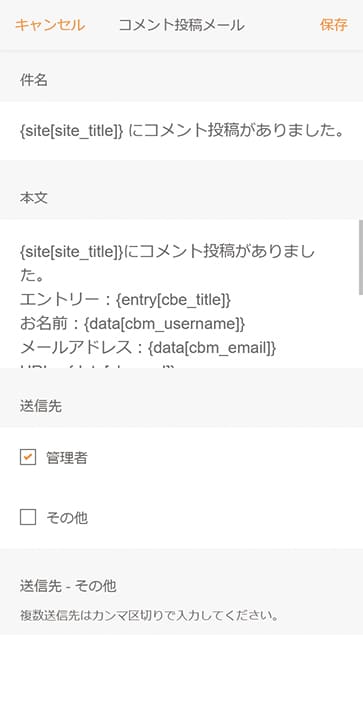Click the 本文 section header
This screenshot has width=363, height=704.
coord(34,198)
